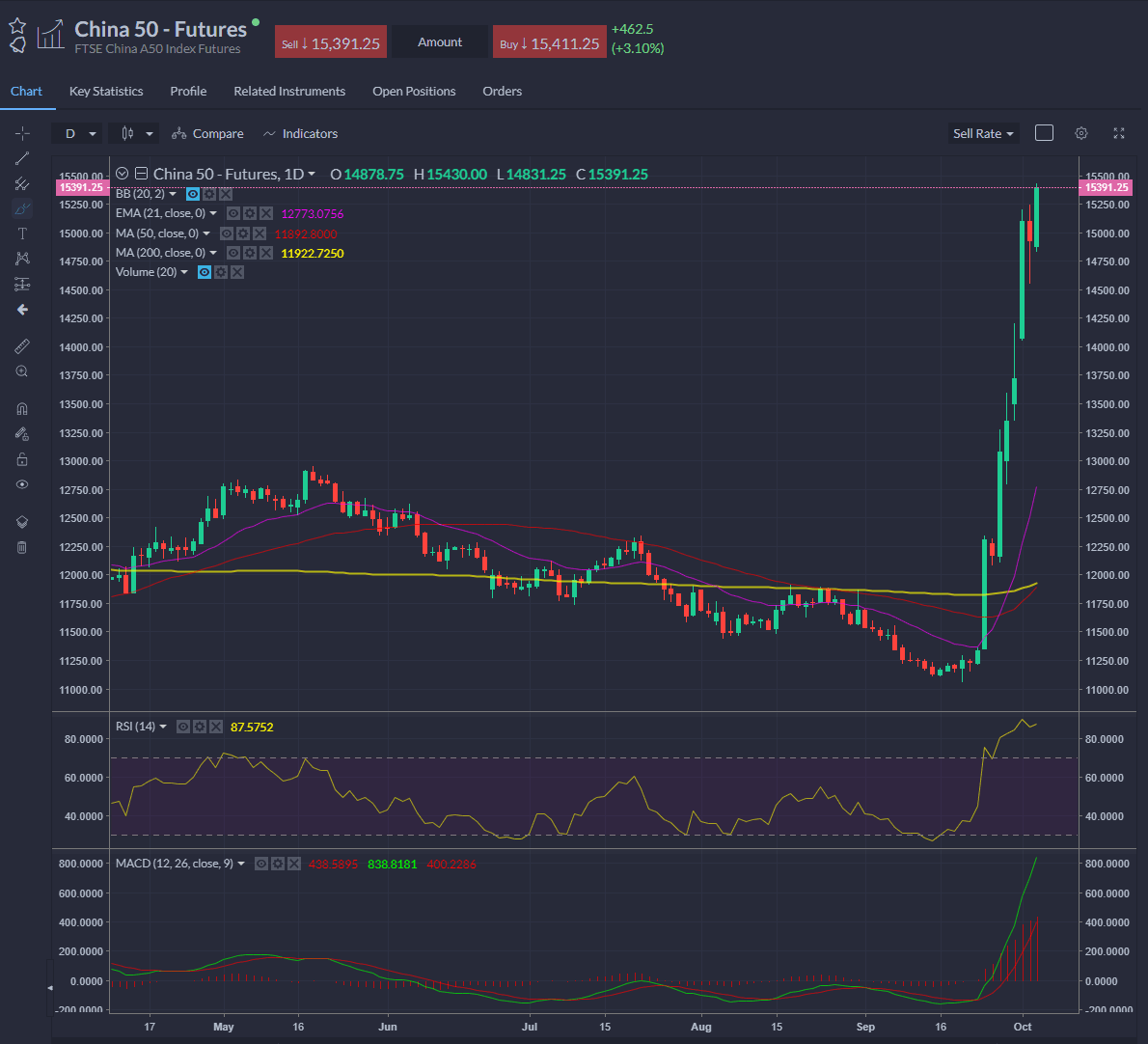Toggle MA (200) visibility eye

click(232, 253)
